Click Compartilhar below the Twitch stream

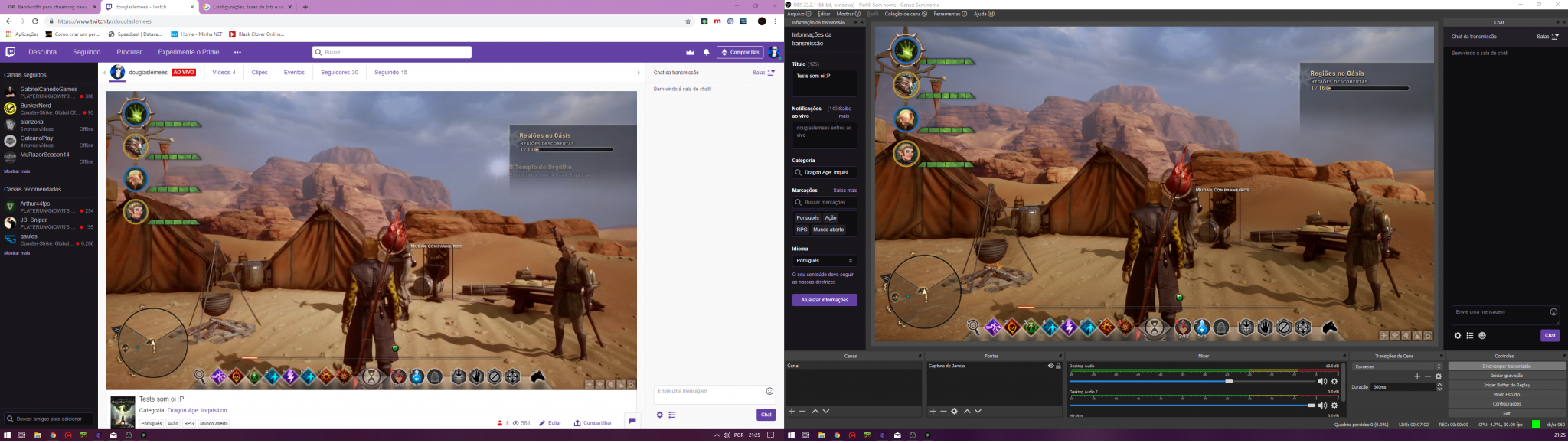tap(593, 423)
